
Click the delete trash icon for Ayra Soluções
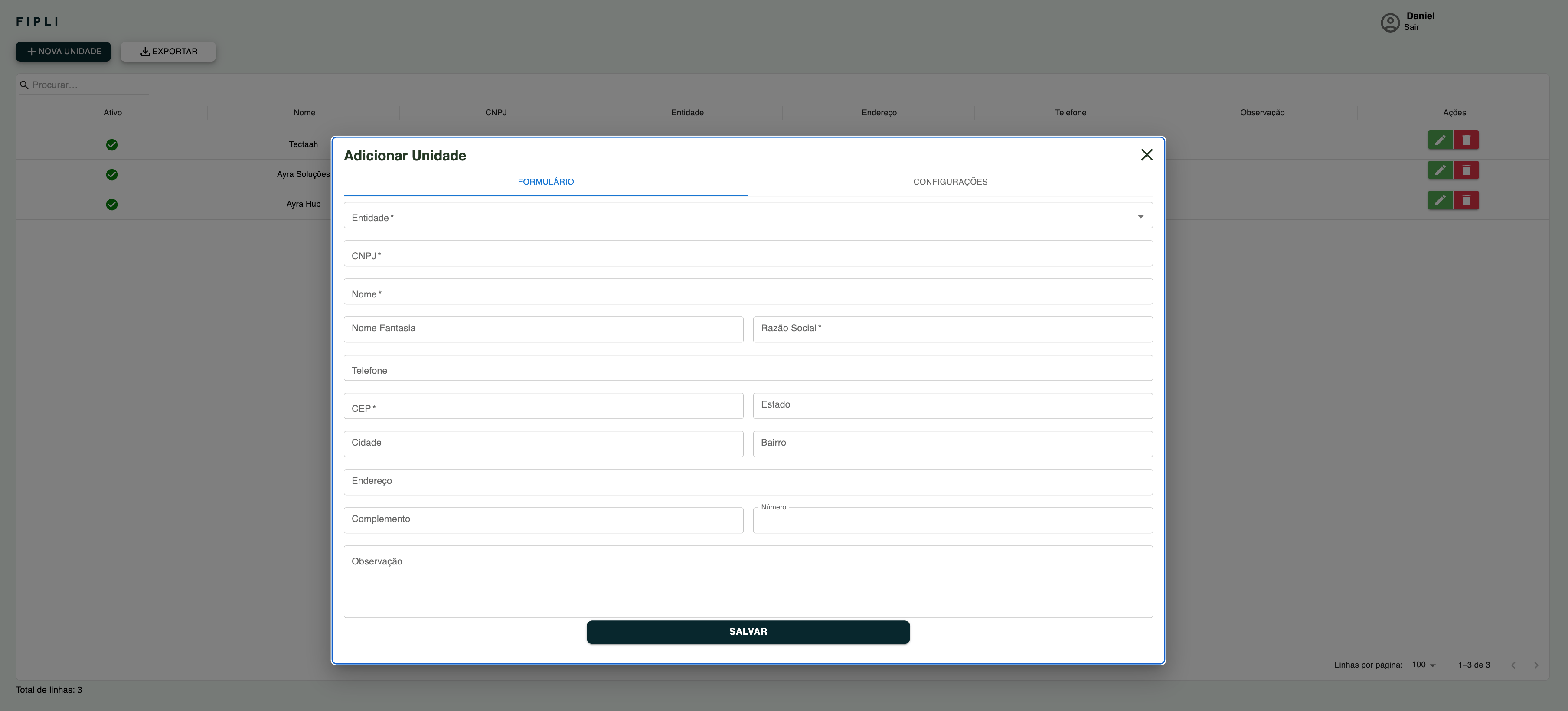click(1467, 170)
